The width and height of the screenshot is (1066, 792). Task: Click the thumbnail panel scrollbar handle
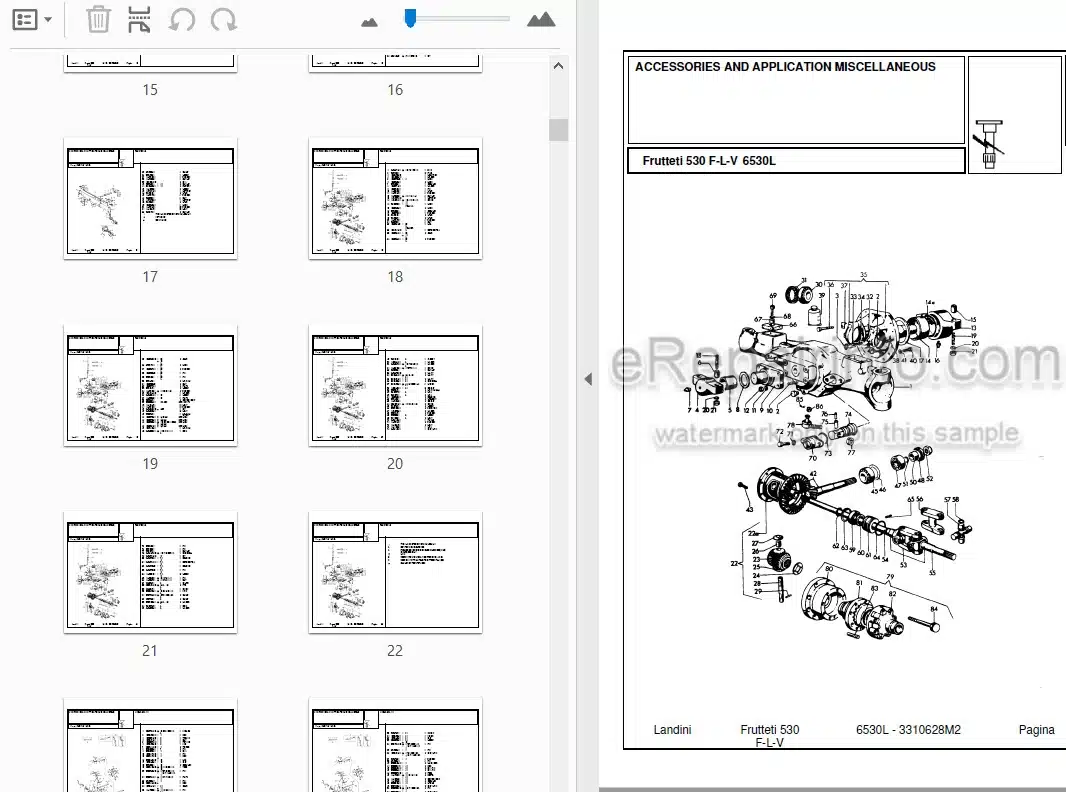(559, 129)
